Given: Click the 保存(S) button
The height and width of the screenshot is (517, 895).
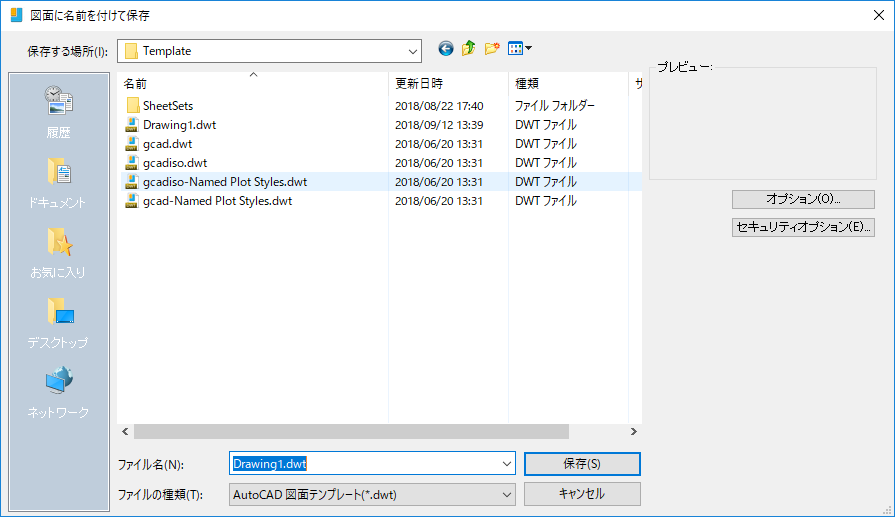Looking at the screenshot, I should click(x=582, y=464).
